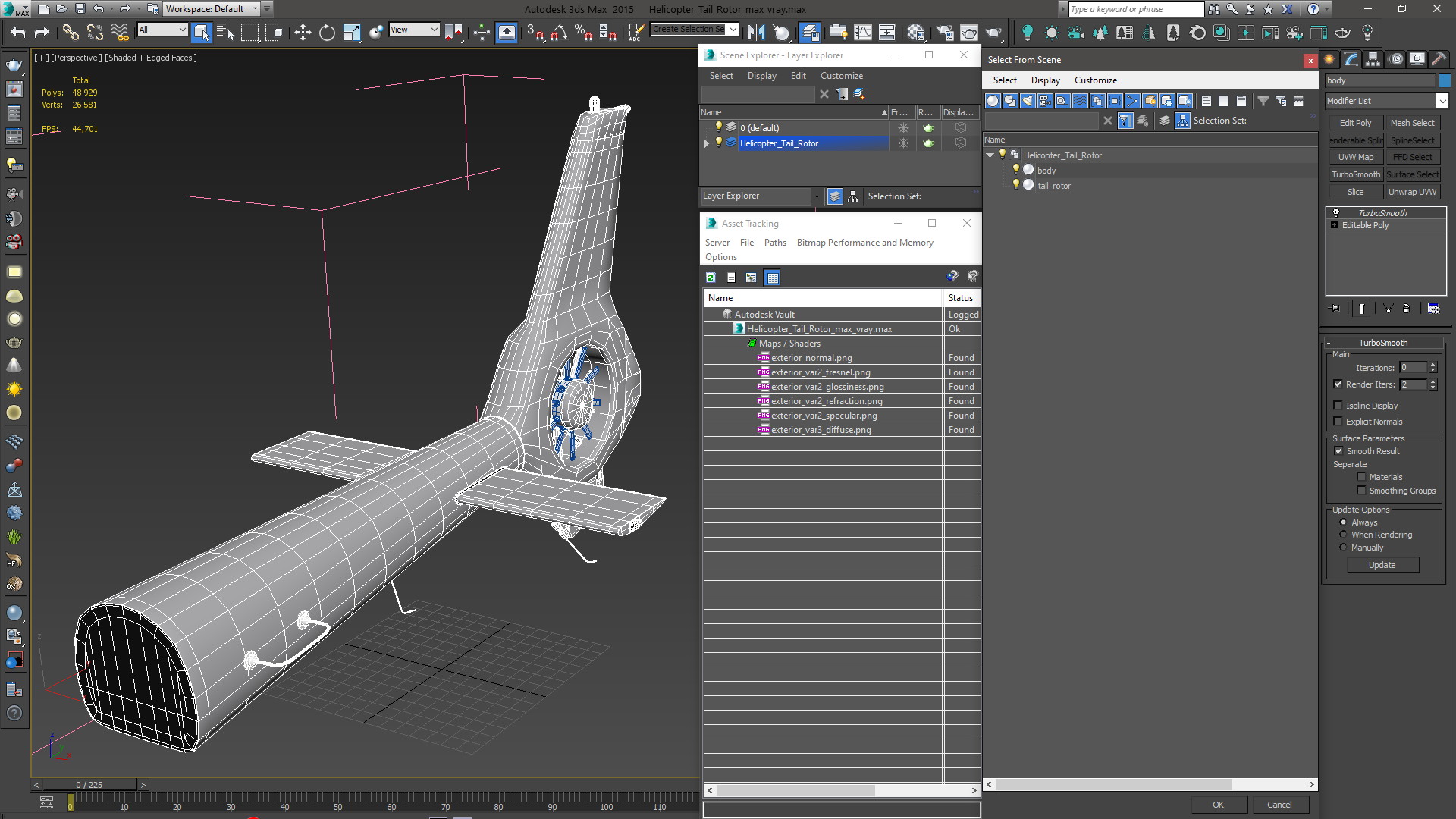Open the reference coordinate View dropdown
Screen dimensions: 1456x819
pos(414,30)
